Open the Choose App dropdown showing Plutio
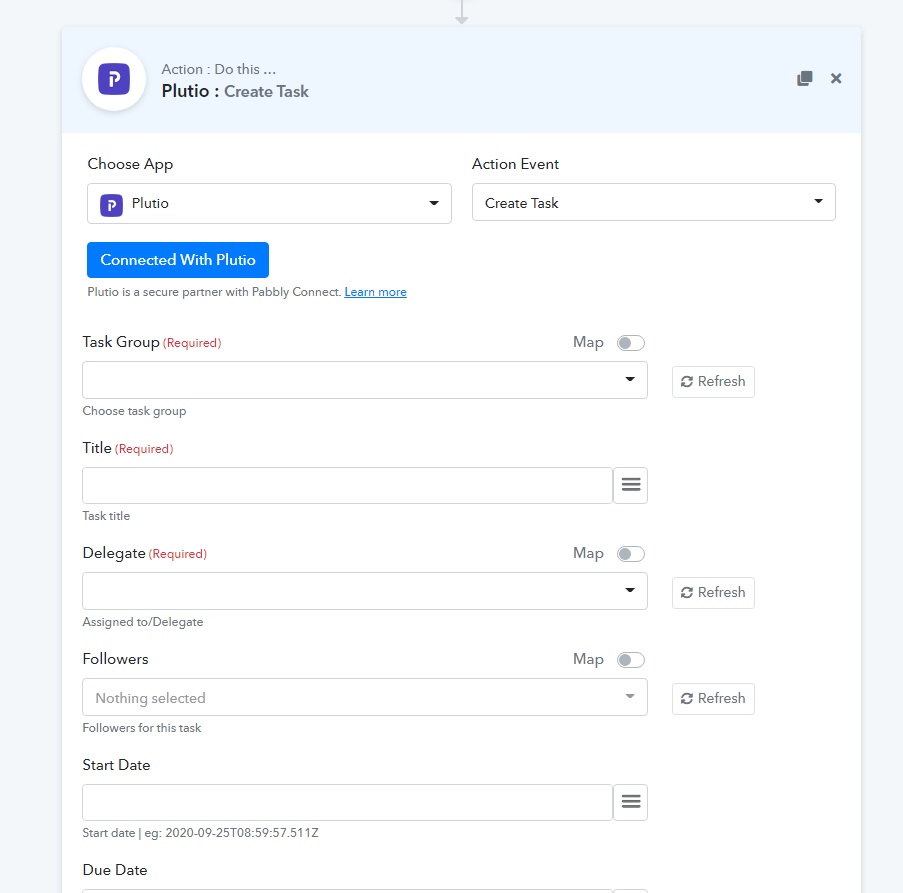Image resolution: width=903 pixels, height=893 pixels. point(269,203)
